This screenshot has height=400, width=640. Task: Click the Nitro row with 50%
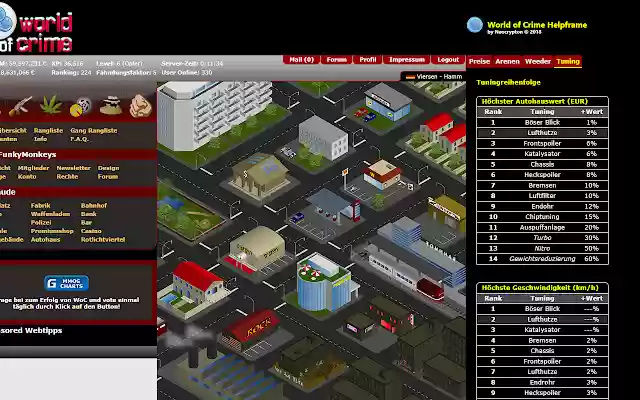point(542,248)
